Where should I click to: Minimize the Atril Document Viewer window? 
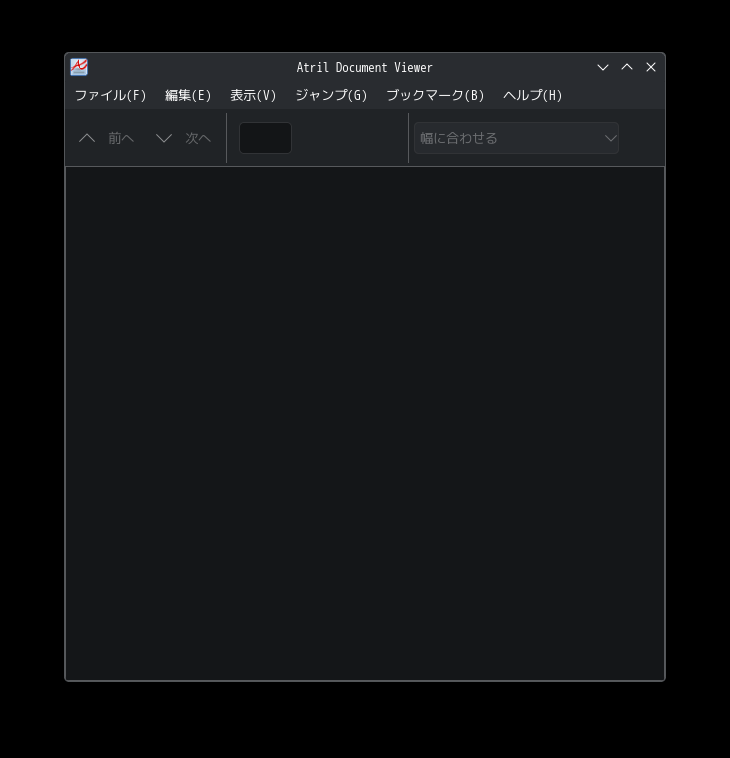tap(603, 67)
